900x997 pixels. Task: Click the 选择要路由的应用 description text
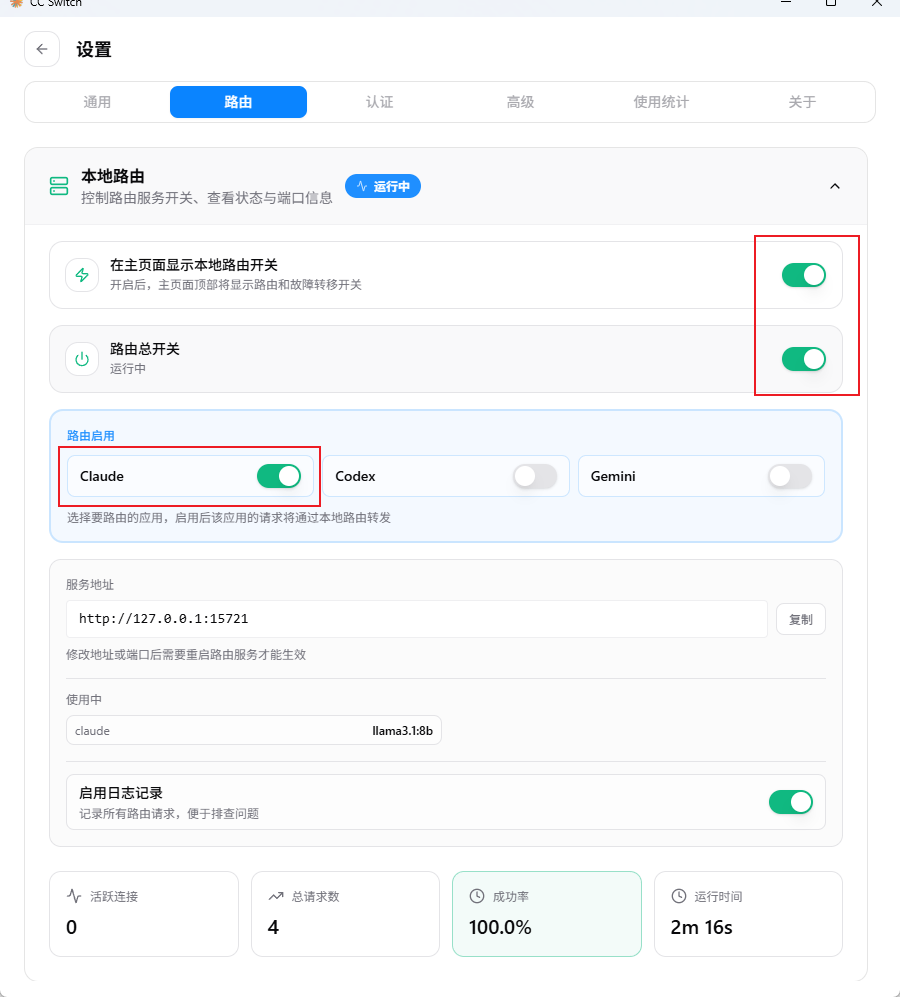click(x=229, y=518)
